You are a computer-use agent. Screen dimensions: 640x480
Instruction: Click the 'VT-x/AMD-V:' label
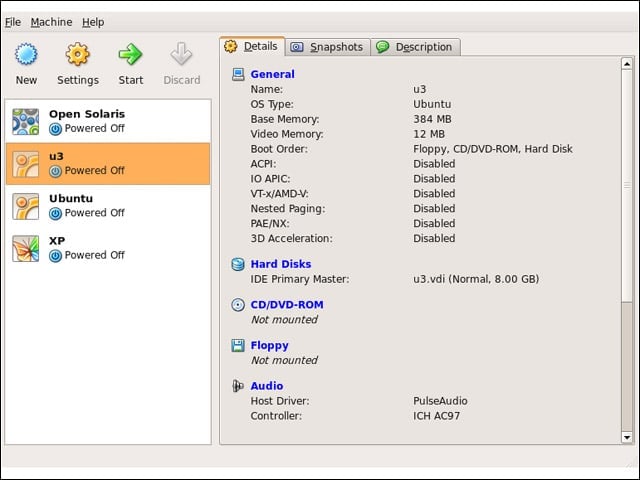[x=280, y=193]
